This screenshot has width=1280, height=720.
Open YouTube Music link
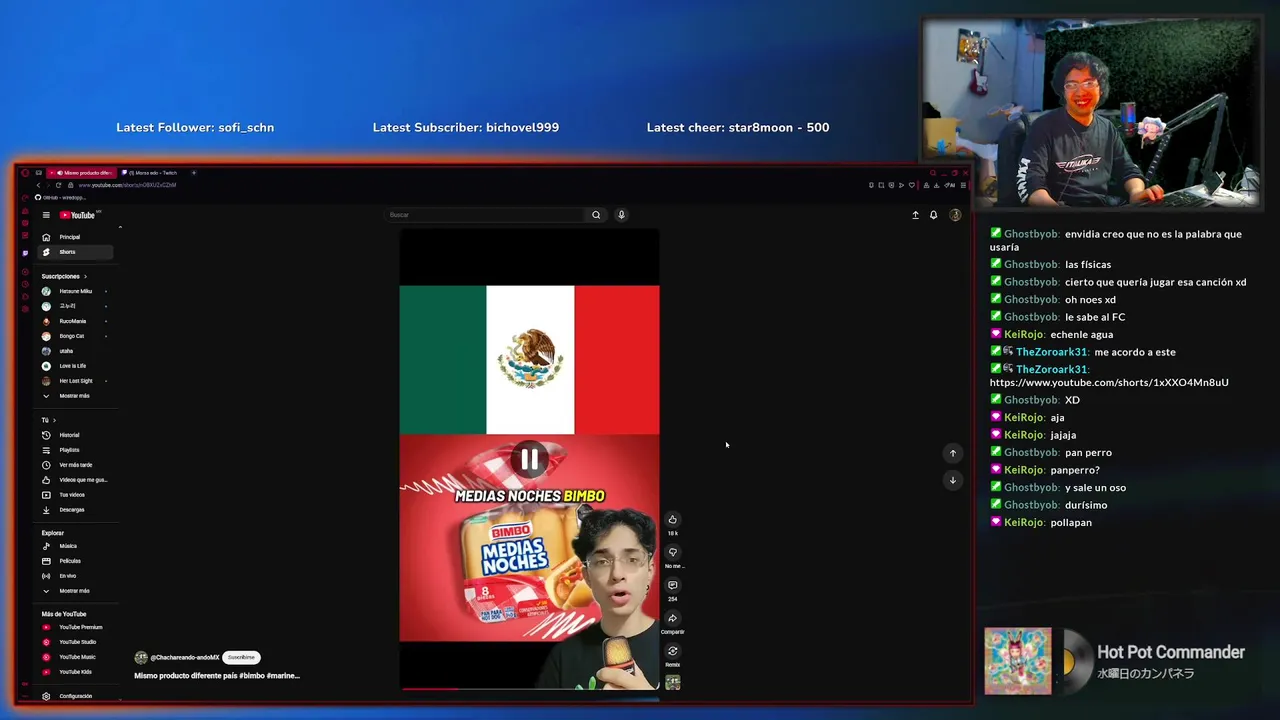tap(75, 657)
